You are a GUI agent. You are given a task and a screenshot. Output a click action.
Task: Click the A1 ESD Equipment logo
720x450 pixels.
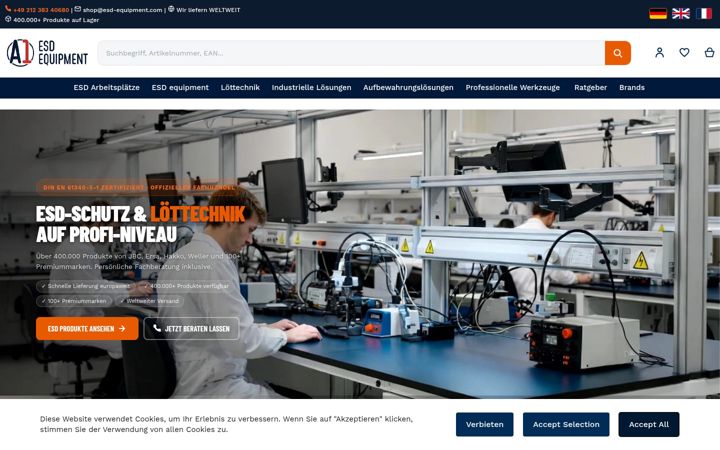pyautogui.click(x=47, y=53)
